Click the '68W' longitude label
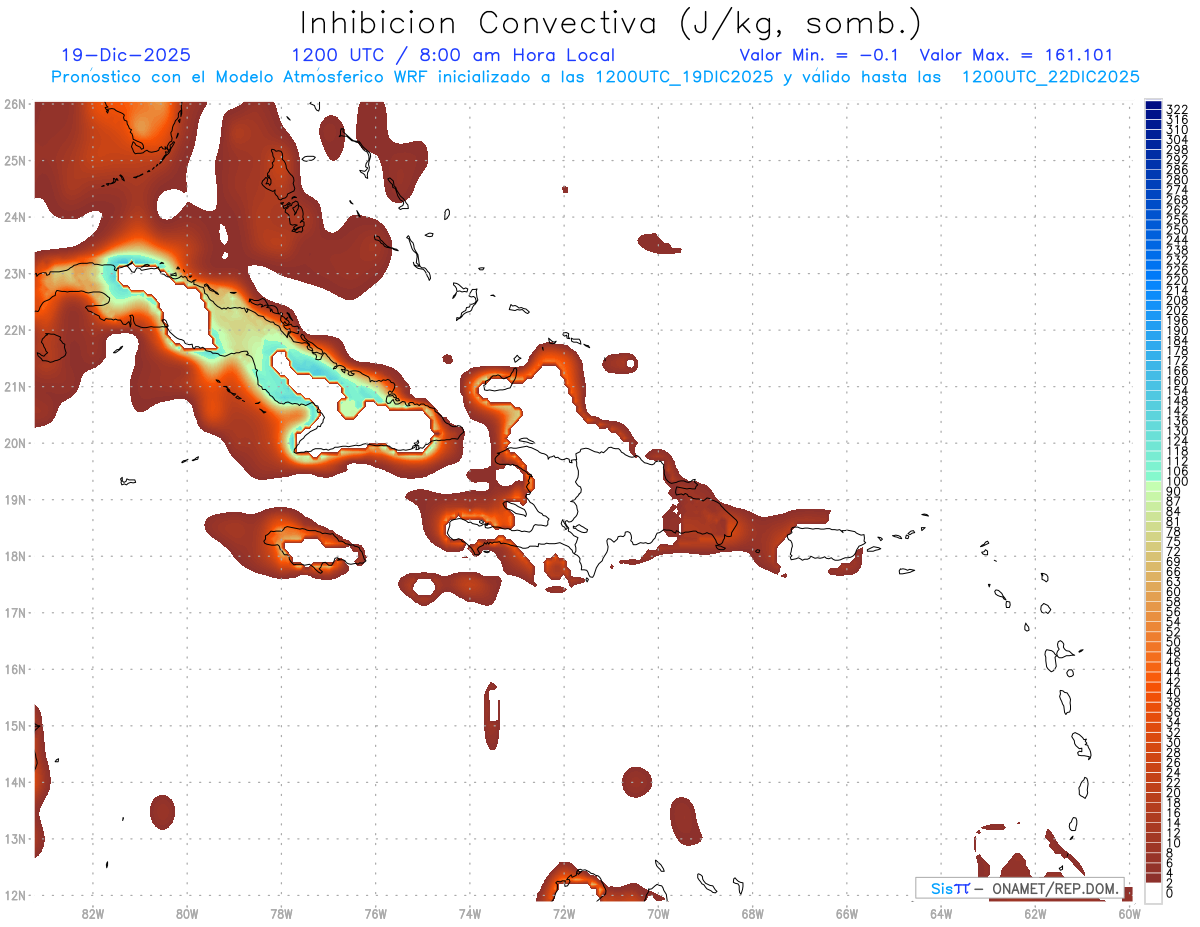Viewport: 1200px width, 927px height. click(753, 913)
